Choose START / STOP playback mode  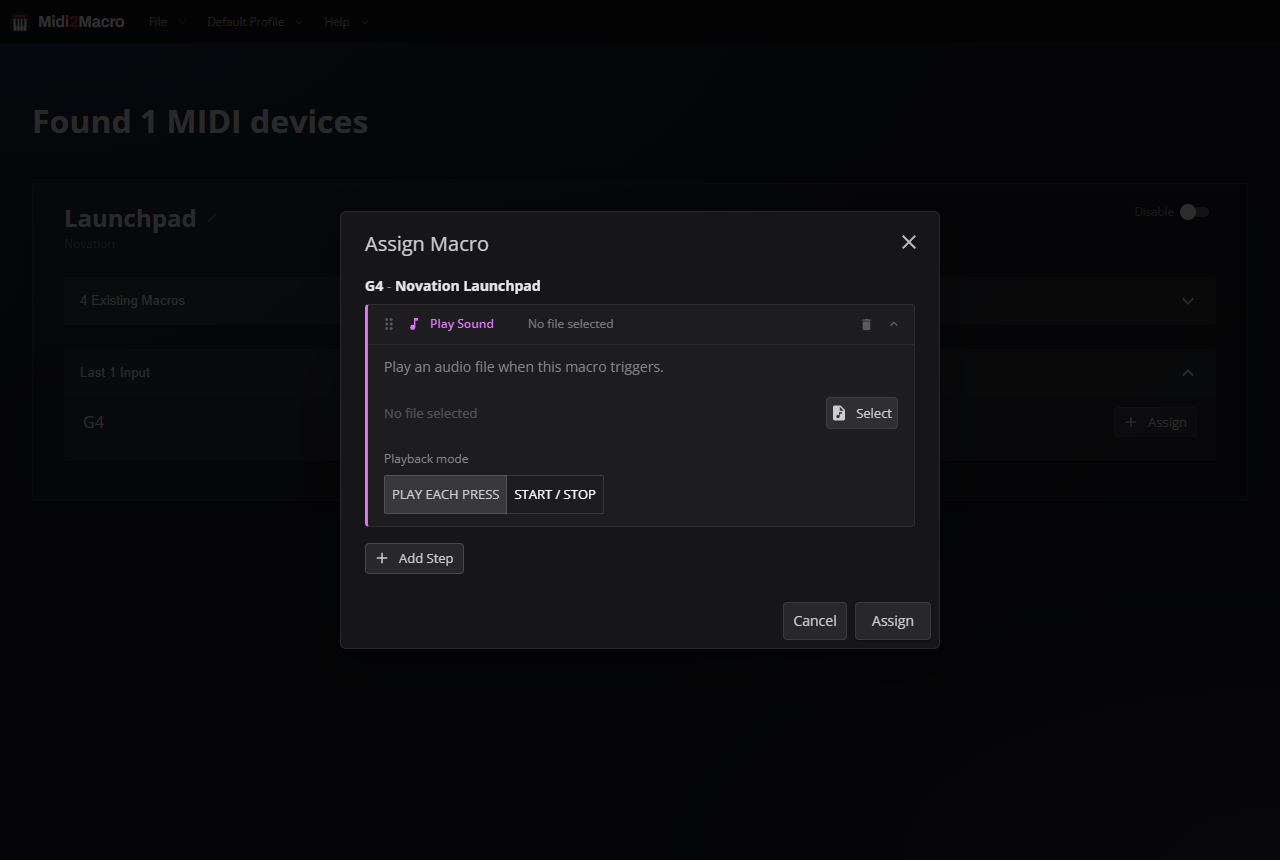pyautogui.click(x=555, y=494)
